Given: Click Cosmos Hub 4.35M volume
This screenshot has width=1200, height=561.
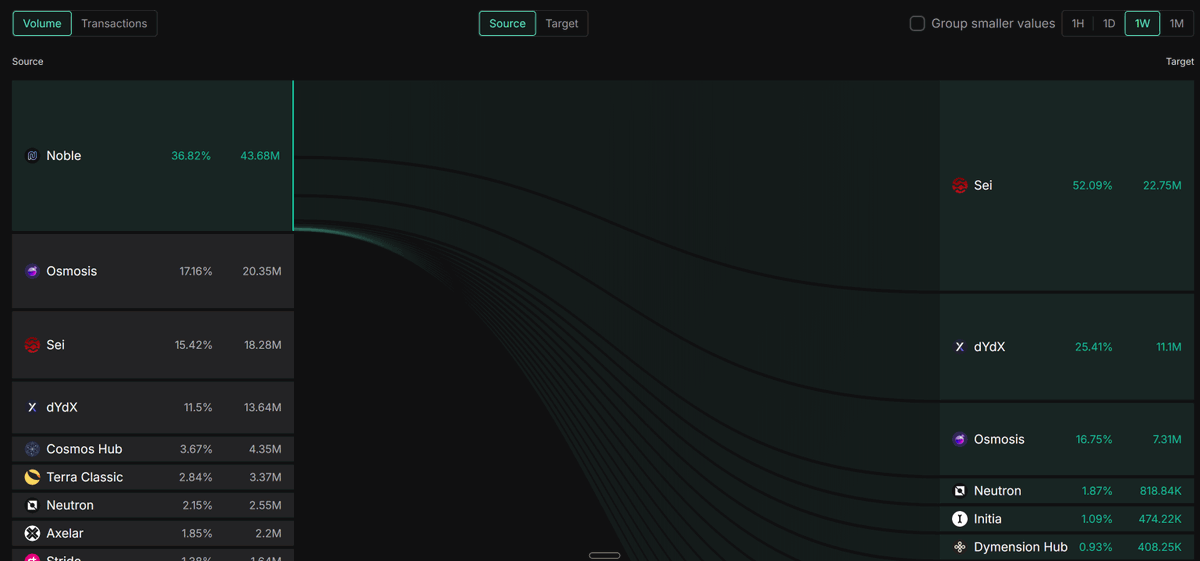Looking at the screenshot, I should [x=264, y=449].
